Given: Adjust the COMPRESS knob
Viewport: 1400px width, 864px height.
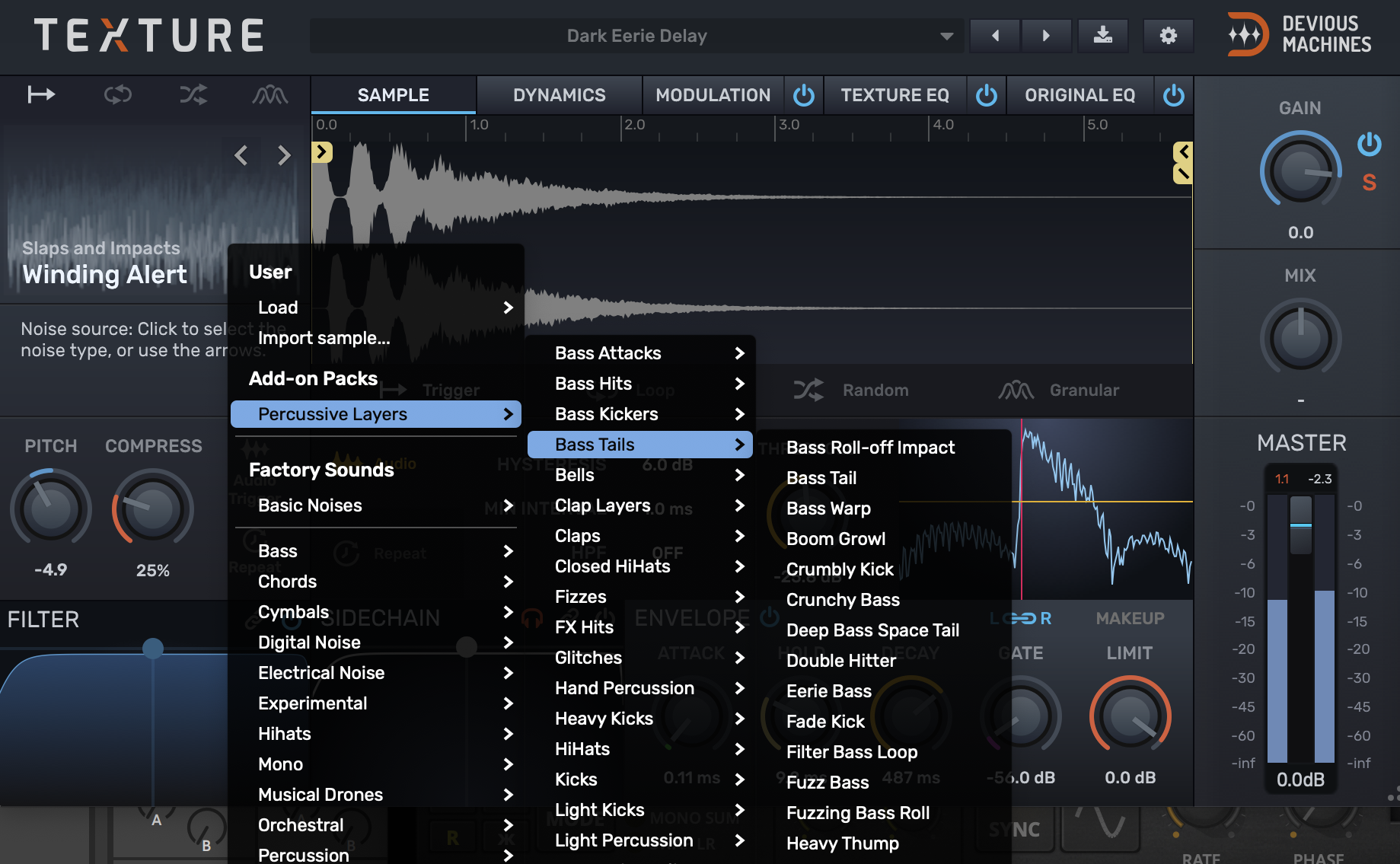Looking at the screenshot, I should pos(152,509).
